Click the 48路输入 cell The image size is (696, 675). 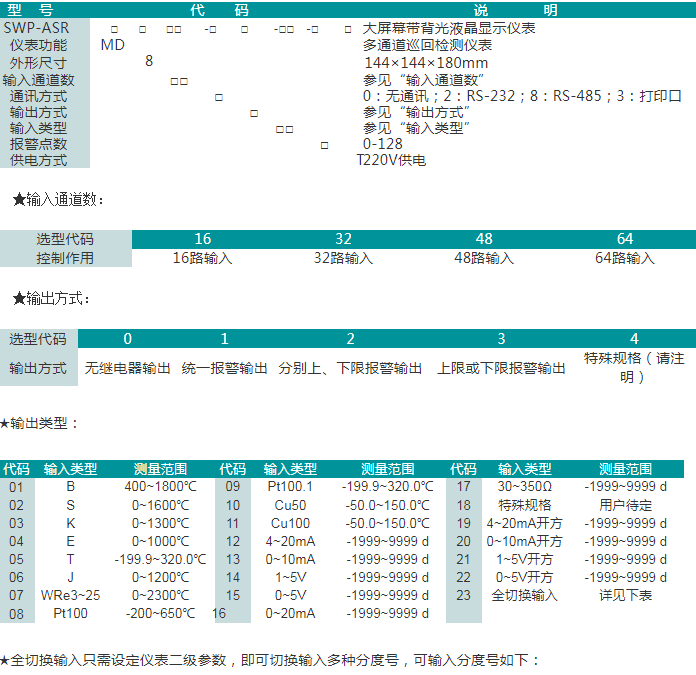pyautogui.click(x=484, y=258)
